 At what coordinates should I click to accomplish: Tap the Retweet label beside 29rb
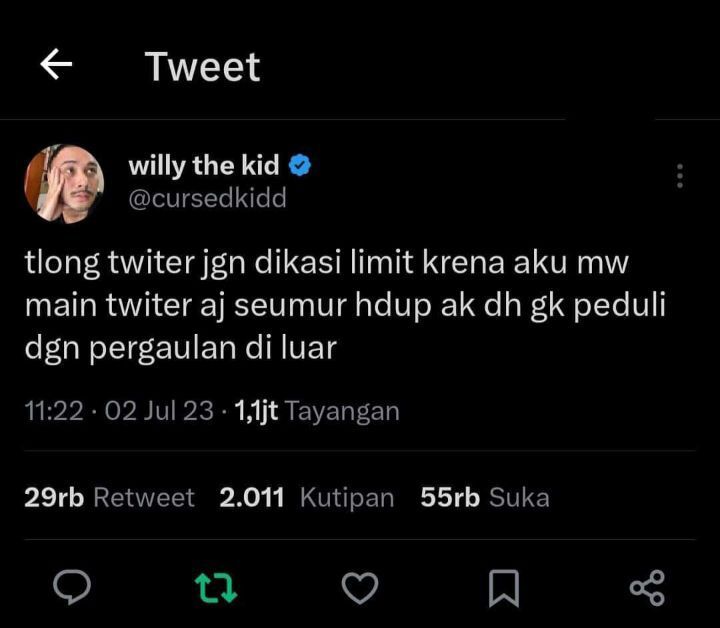(144, 498)
